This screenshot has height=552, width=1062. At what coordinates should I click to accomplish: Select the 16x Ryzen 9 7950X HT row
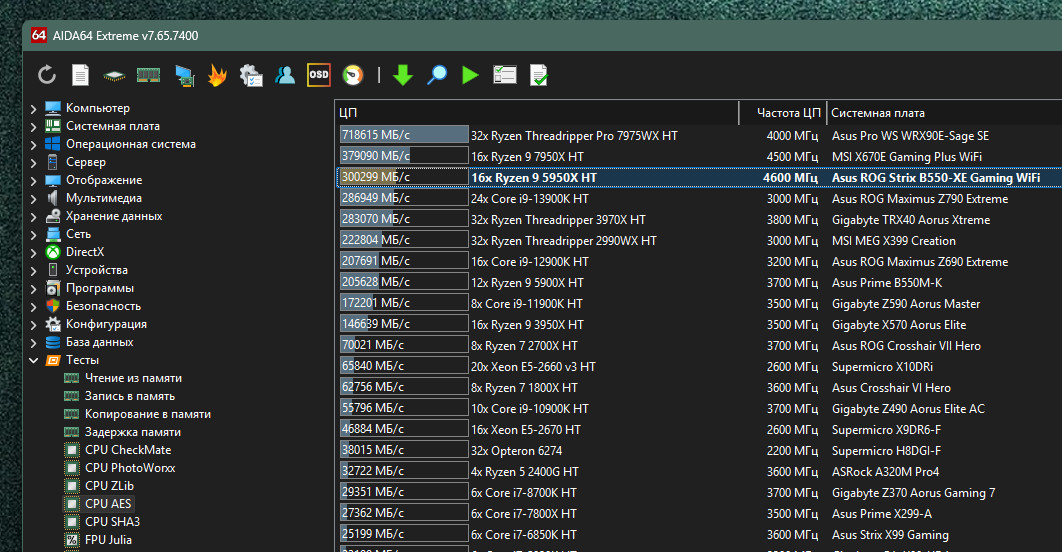click(699, 156)
